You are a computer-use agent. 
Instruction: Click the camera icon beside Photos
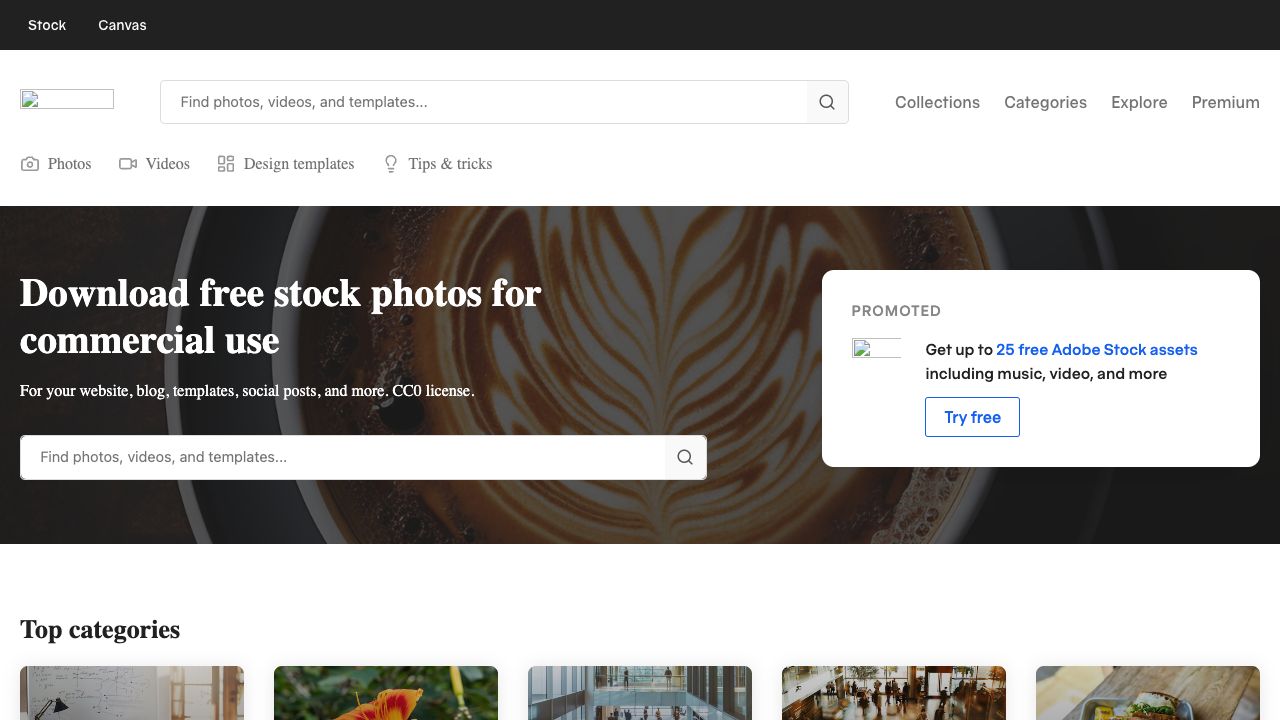(30, 164)
